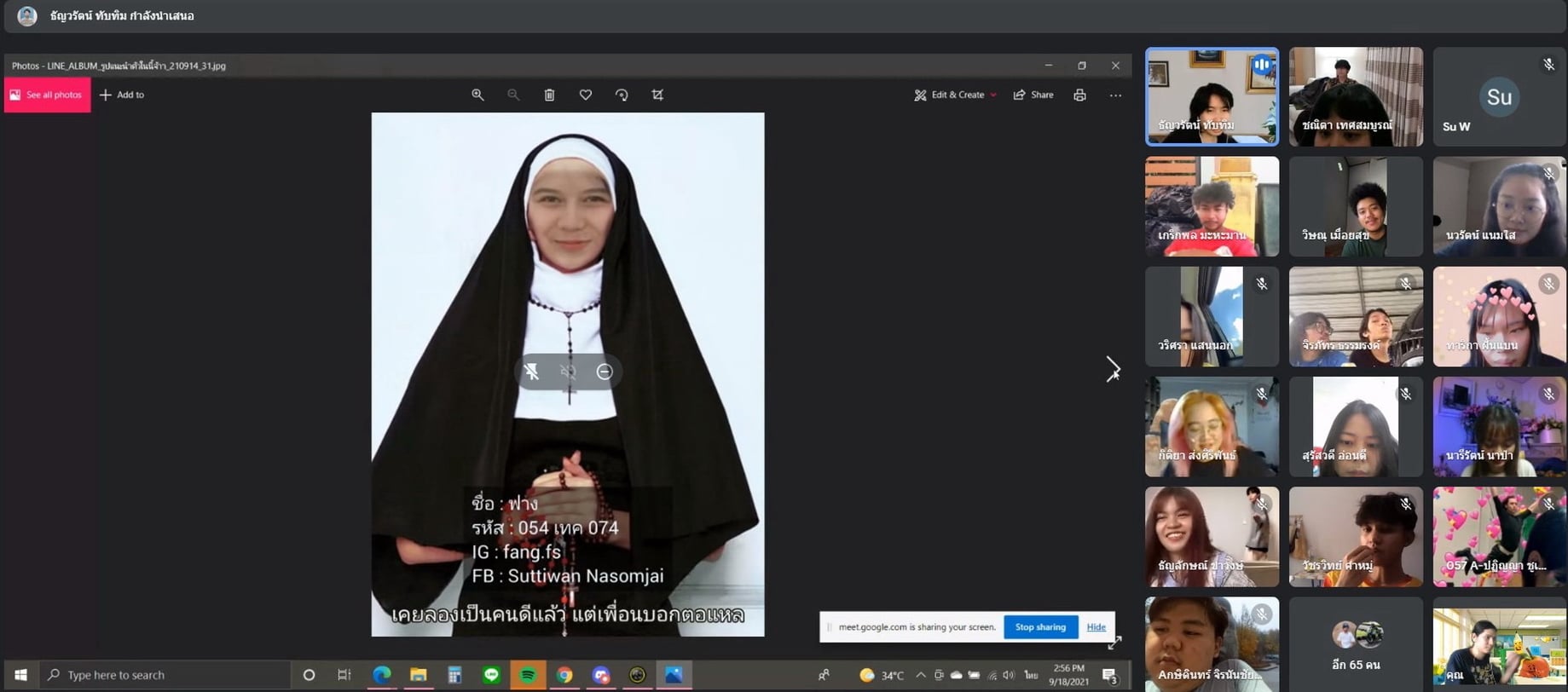The width and height of the screenshot is (1568, 692).
Task: Open the three-dots See more menu
Action: pyautogui.click(x=1115, y=95)
